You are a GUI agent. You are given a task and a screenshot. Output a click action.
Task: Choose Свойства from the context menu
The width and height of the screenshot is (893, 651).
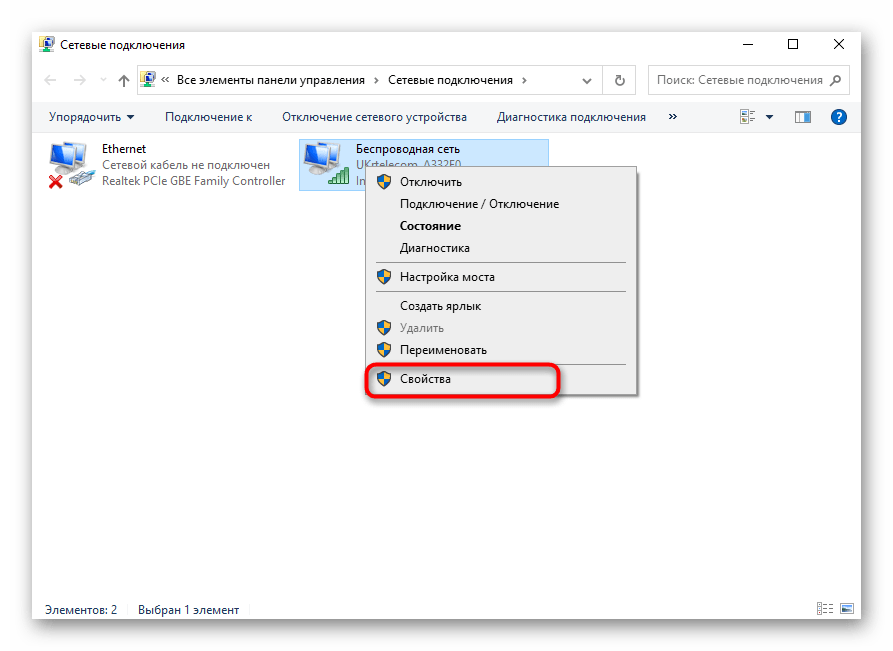(x=425, y=379)
